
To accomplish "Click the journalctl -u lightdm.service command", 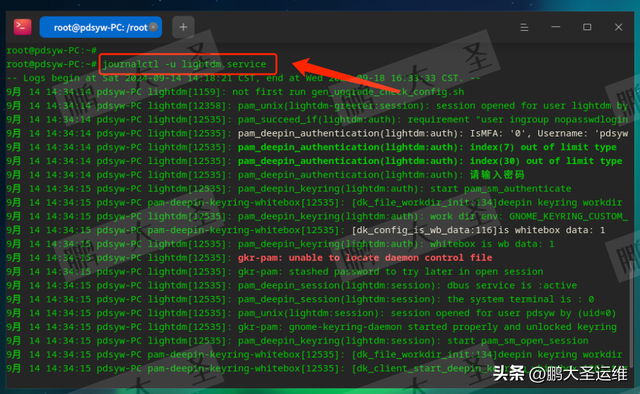I will click(x=184, y=64).
